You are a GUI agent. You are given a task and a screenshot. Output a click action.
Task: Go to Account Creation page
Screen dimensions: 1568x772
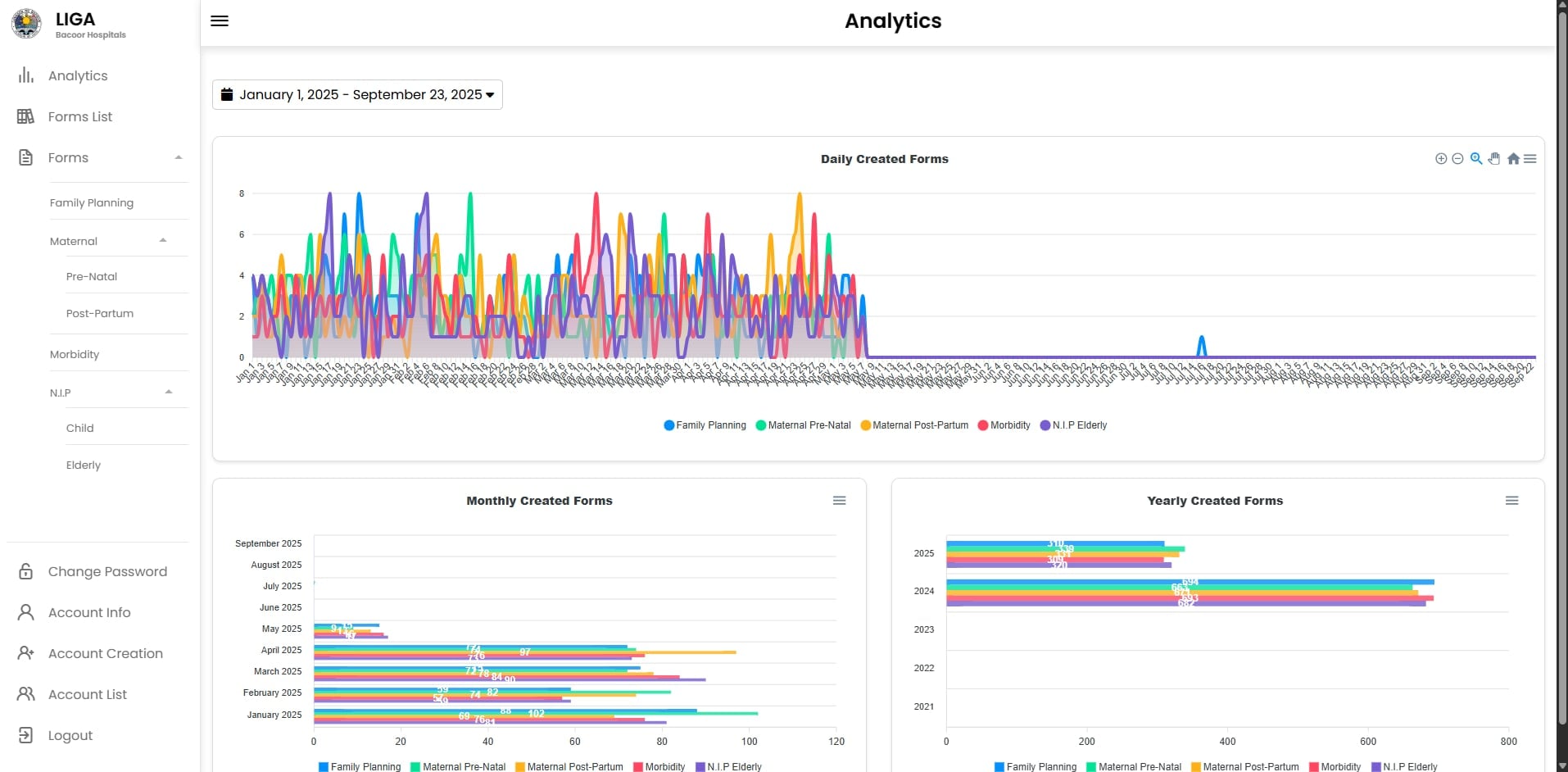pyautogui.click(x=105, y=654)
